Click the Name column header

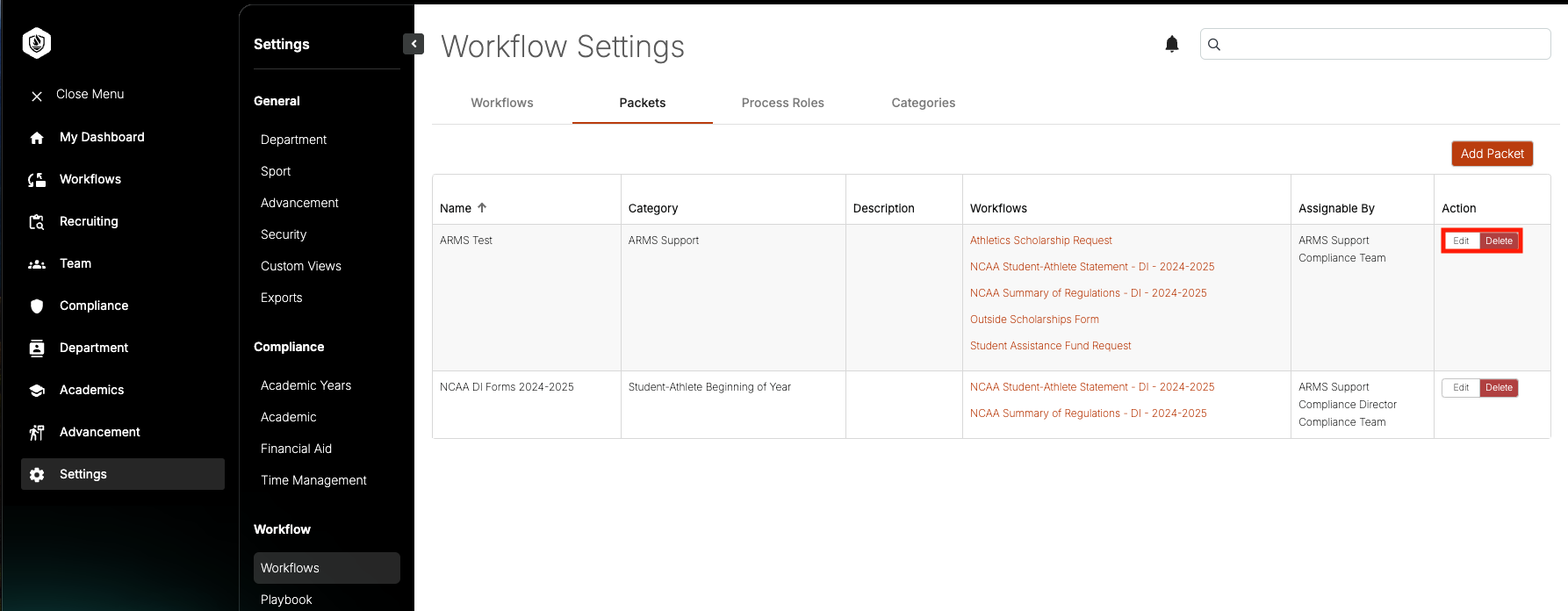coord(456,208)
